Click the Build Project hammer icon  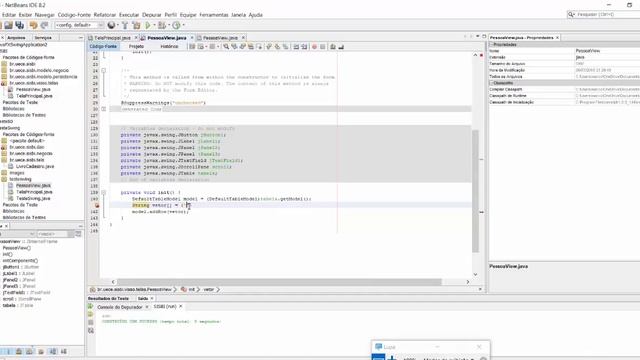(125, 25)
